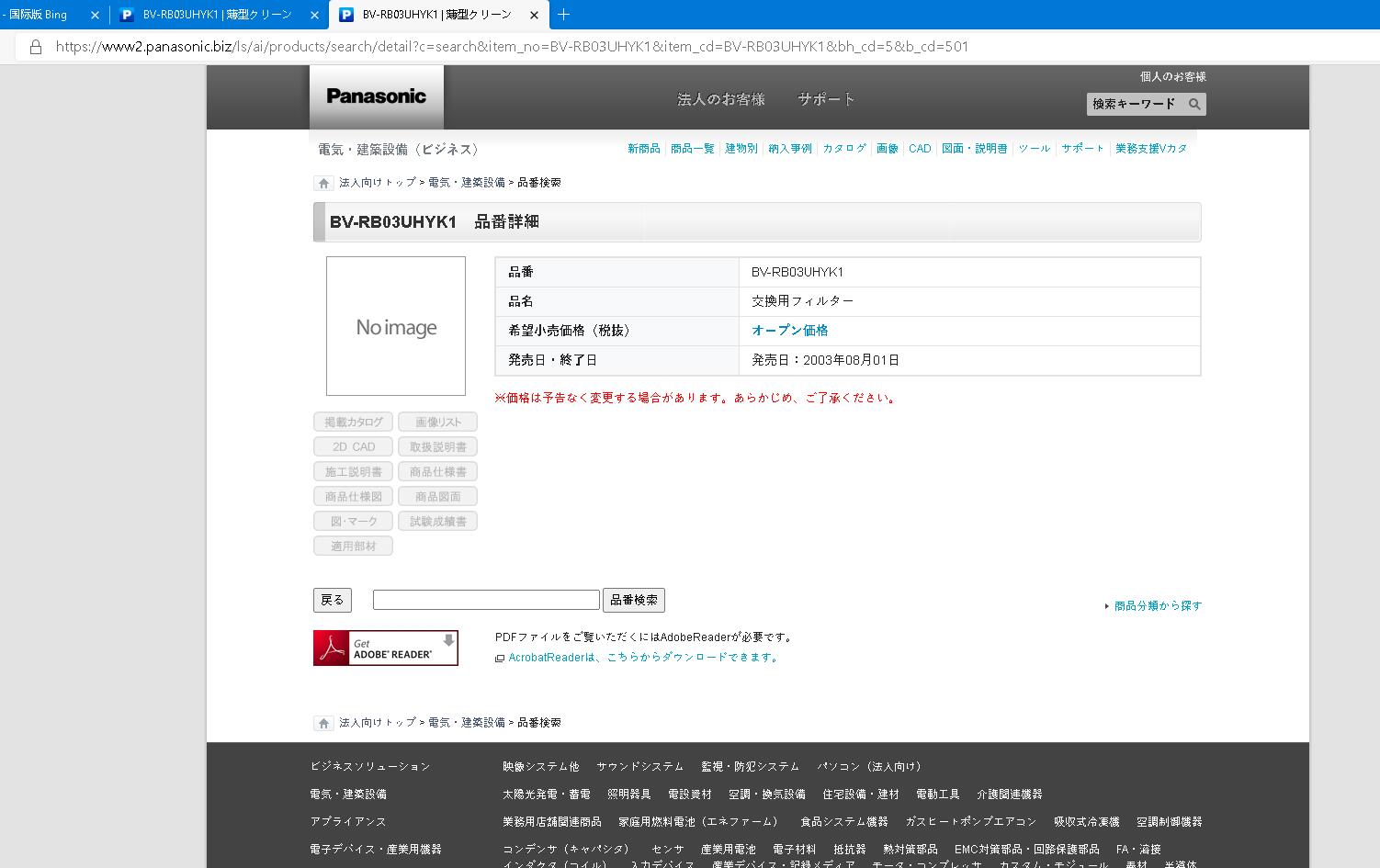Click 商品仕様書 button
This screenshot has width=1380, height=868.
coord(438,471)
